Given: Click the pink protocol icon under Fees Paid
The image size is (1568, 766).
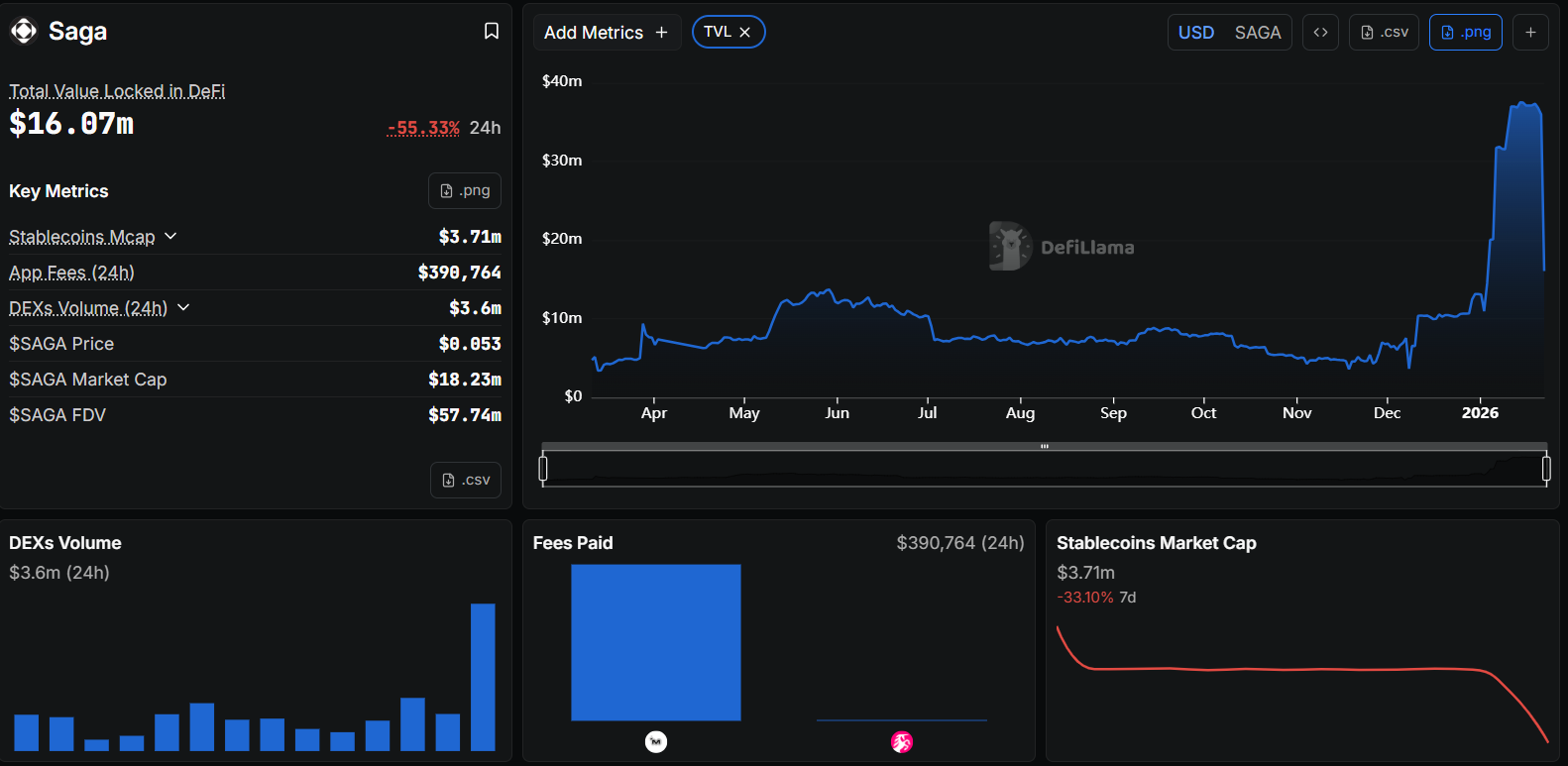Looking at the screenshot, I should coord(901,742).
